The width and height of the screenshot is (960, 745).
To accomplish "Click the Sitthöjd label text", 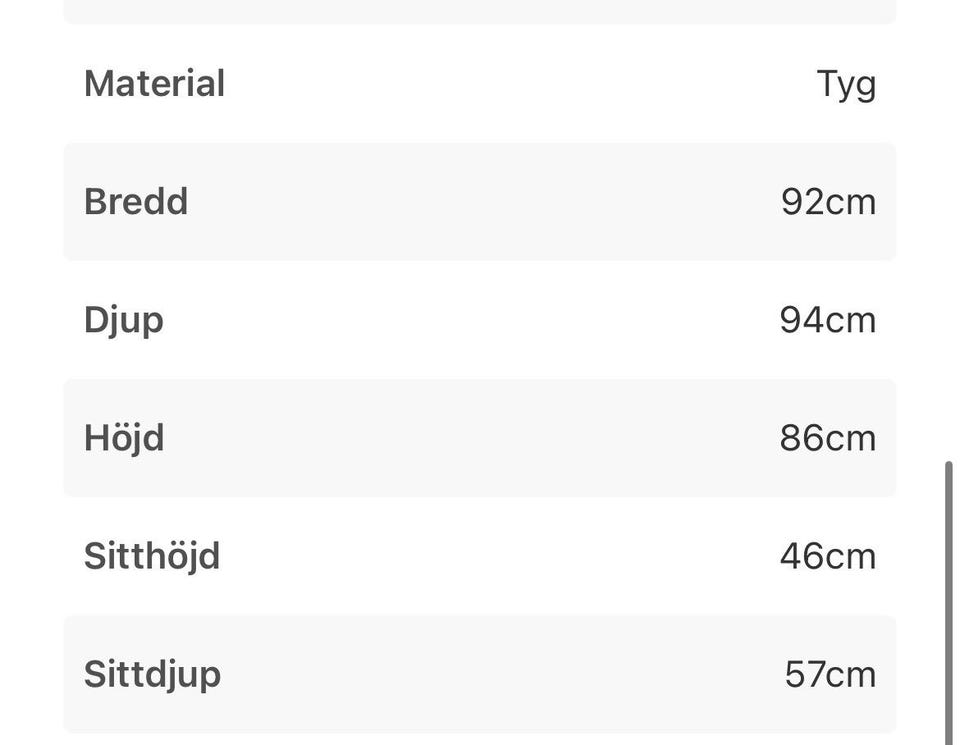I will pyautogui.click(x=152, y=556).
